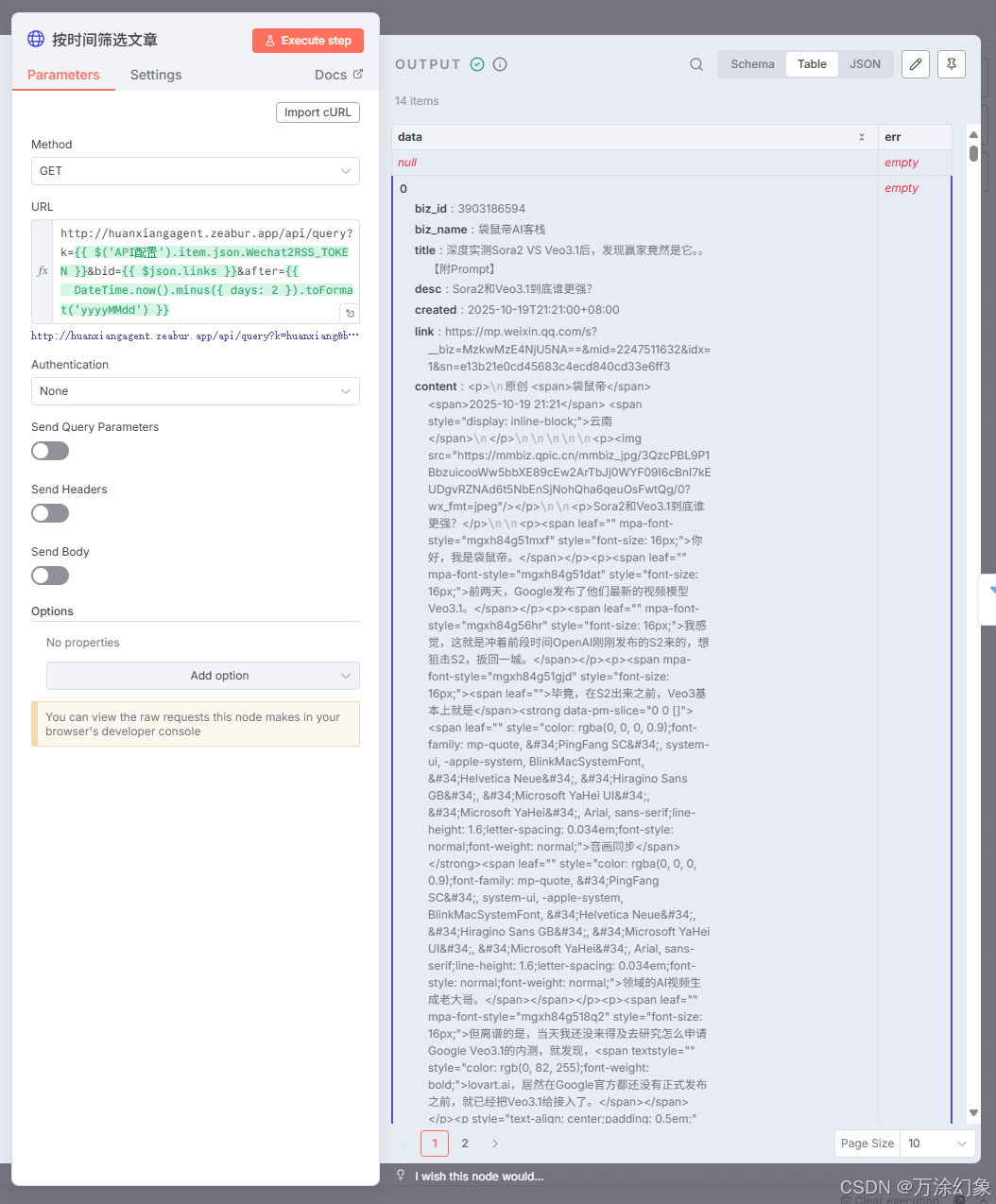Click the data column header
Screen dimensions: 996x1204
(x=634, y=137)
